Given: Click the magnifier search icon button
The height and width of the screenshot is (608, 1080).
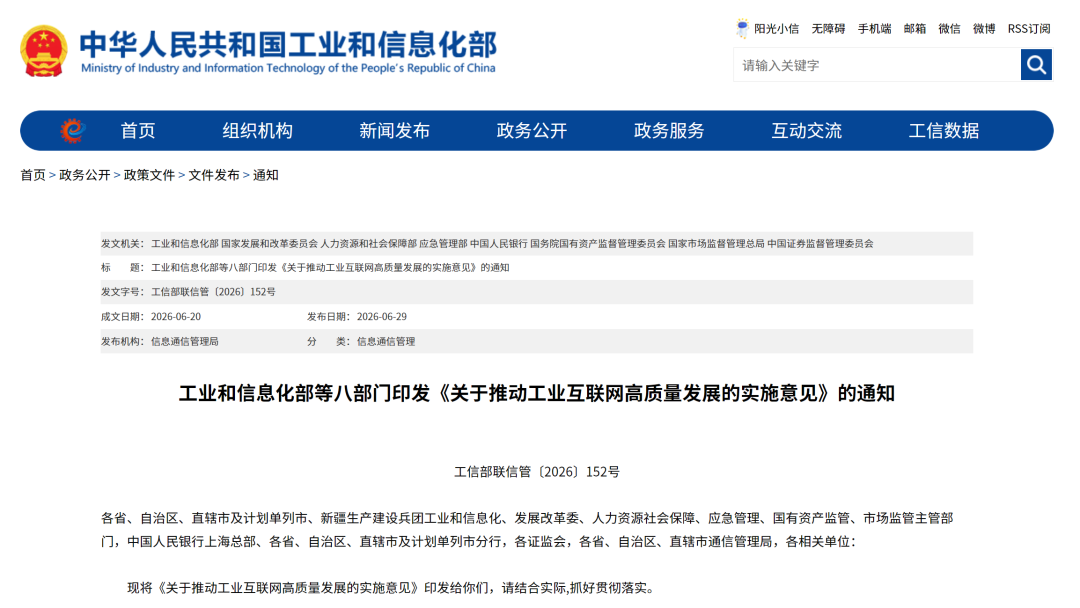Looking at the screenshot, I should (1036, 65).
